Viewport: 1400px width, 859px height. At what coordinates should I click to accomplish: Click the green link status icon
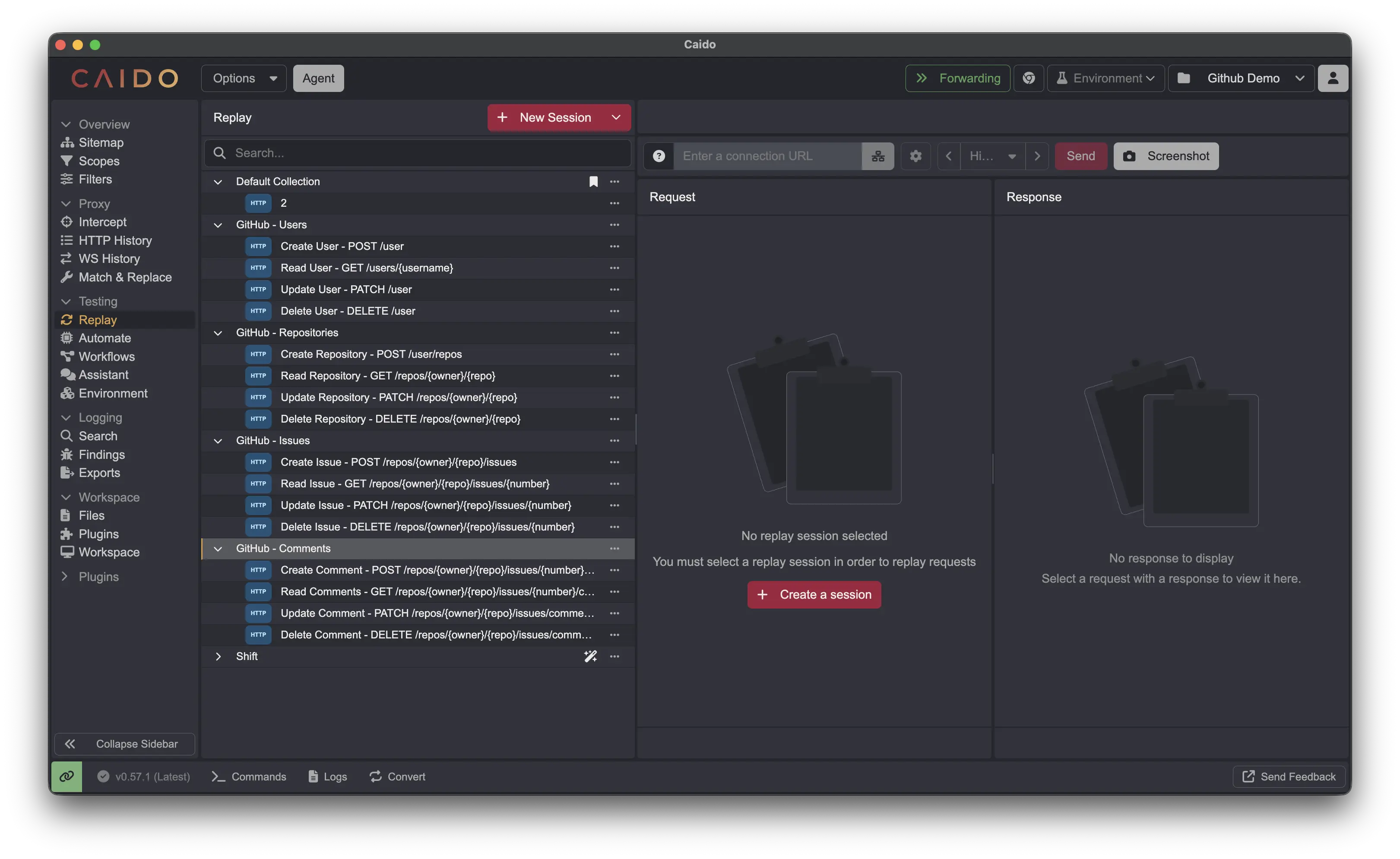click(x=67, y=777)
